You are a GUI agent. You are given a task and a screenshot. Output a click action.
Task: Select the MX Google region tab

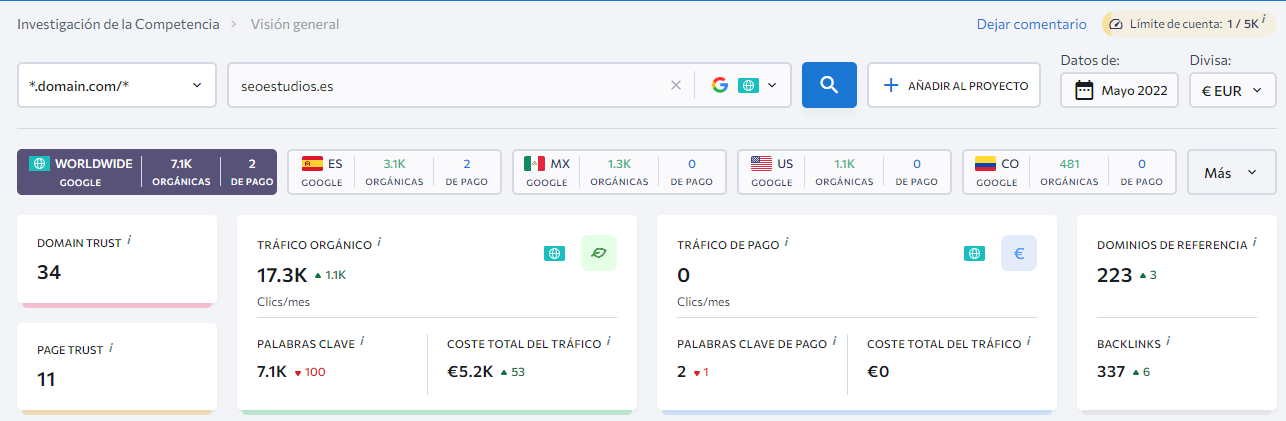coord(620,172)
